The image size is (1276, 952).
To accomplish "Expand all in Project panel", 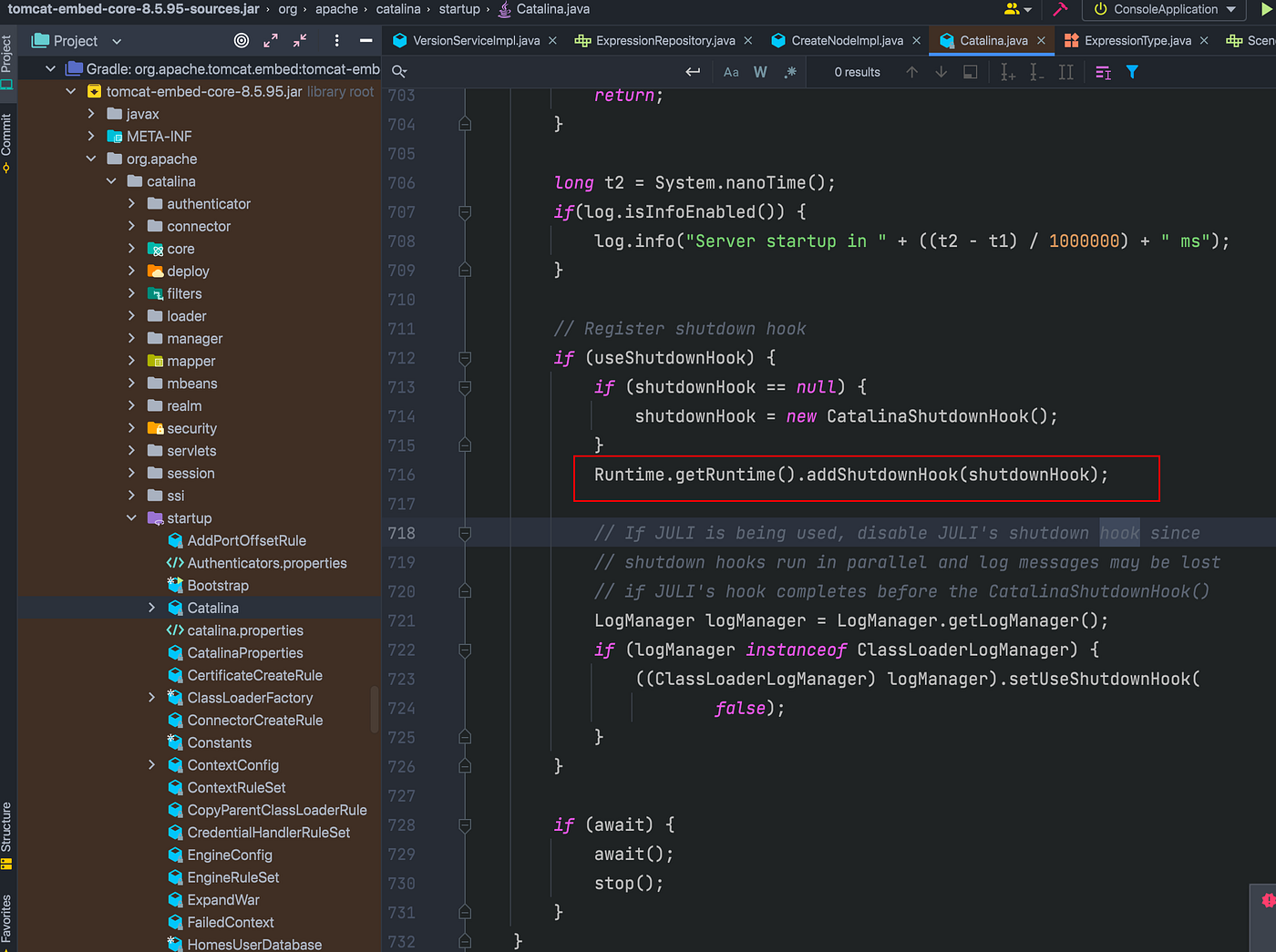I will coord(271,41).
